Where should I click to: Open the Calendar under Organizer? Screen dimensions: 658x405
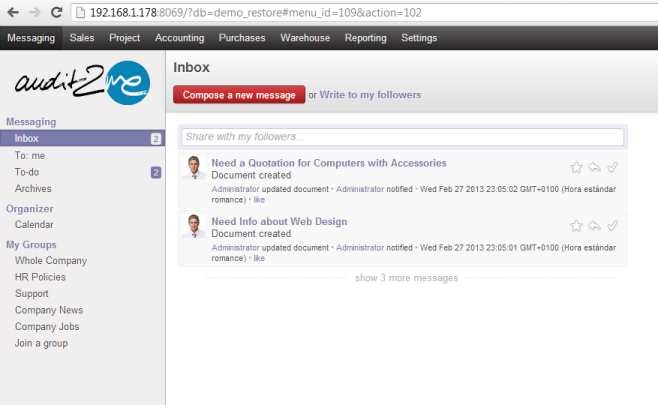point(34,225)
